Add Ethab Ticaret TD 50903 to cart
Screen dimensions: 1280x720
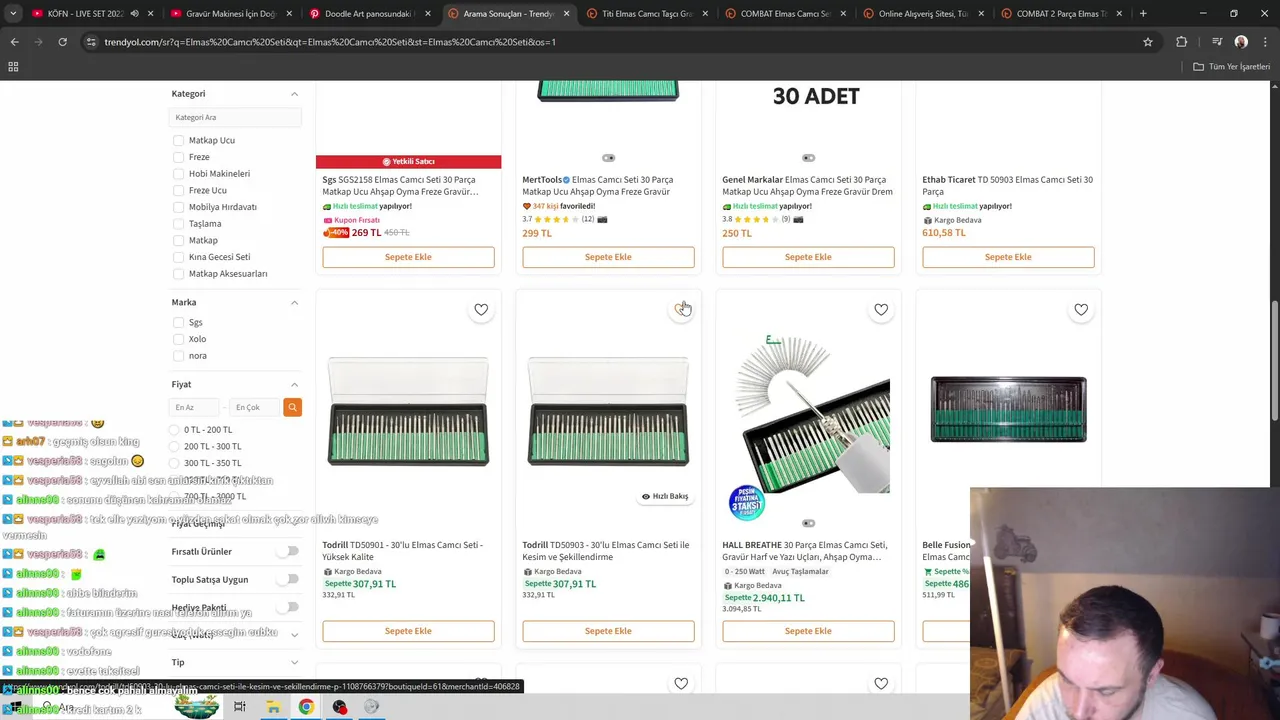1008,257
